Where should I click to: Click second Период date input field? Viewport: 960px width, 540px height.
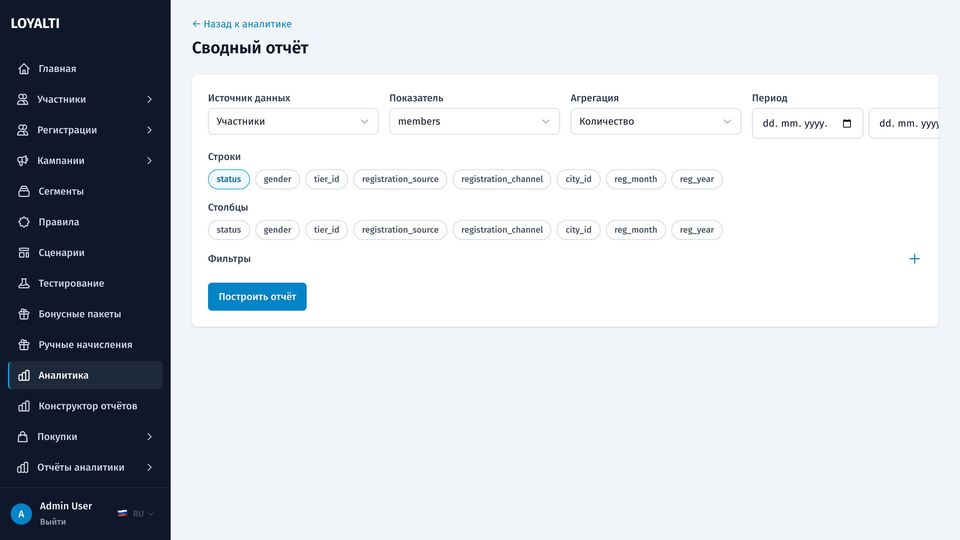[904, 124]
